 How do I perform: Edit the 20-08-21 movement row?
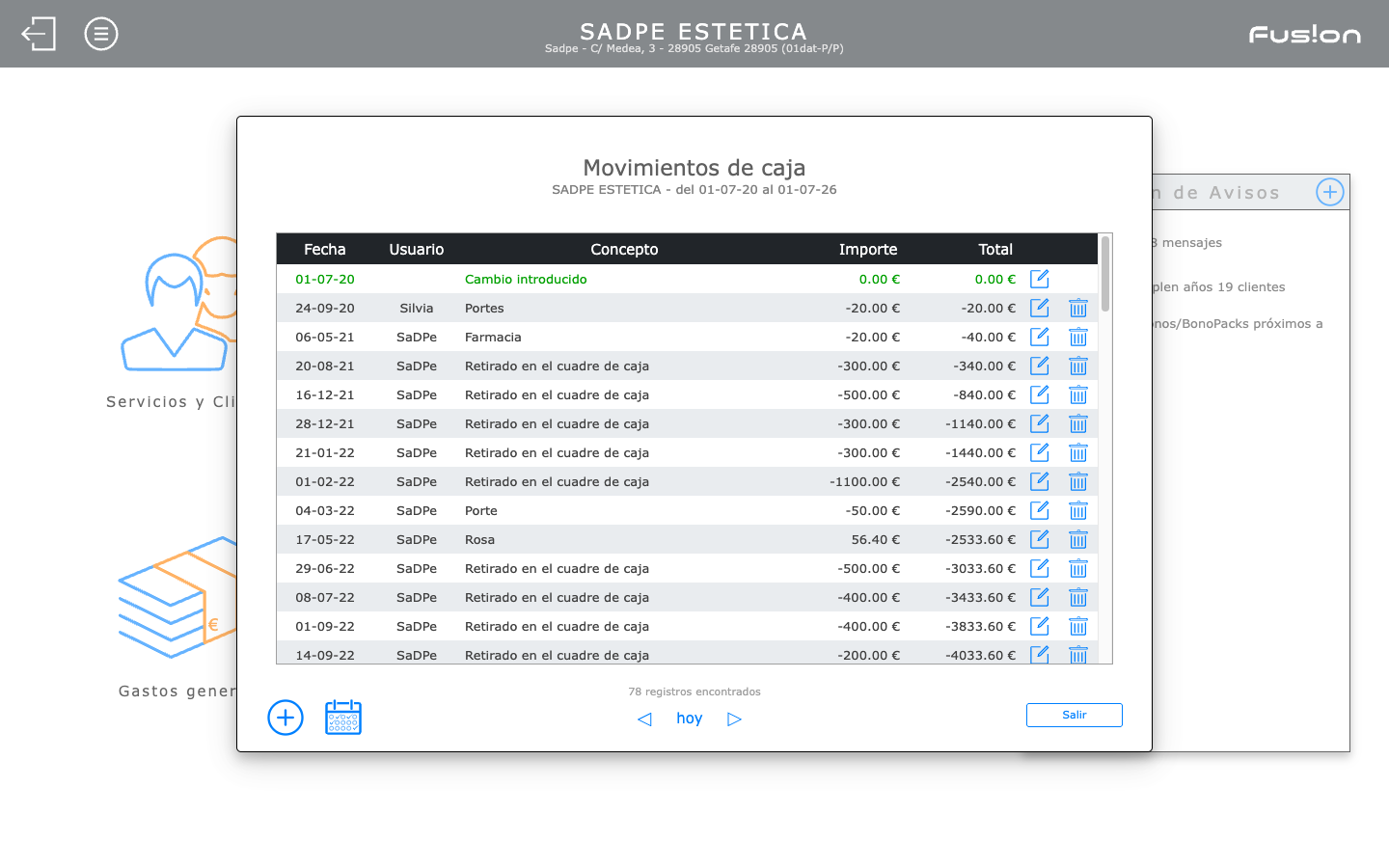(x=1039, y=366)
